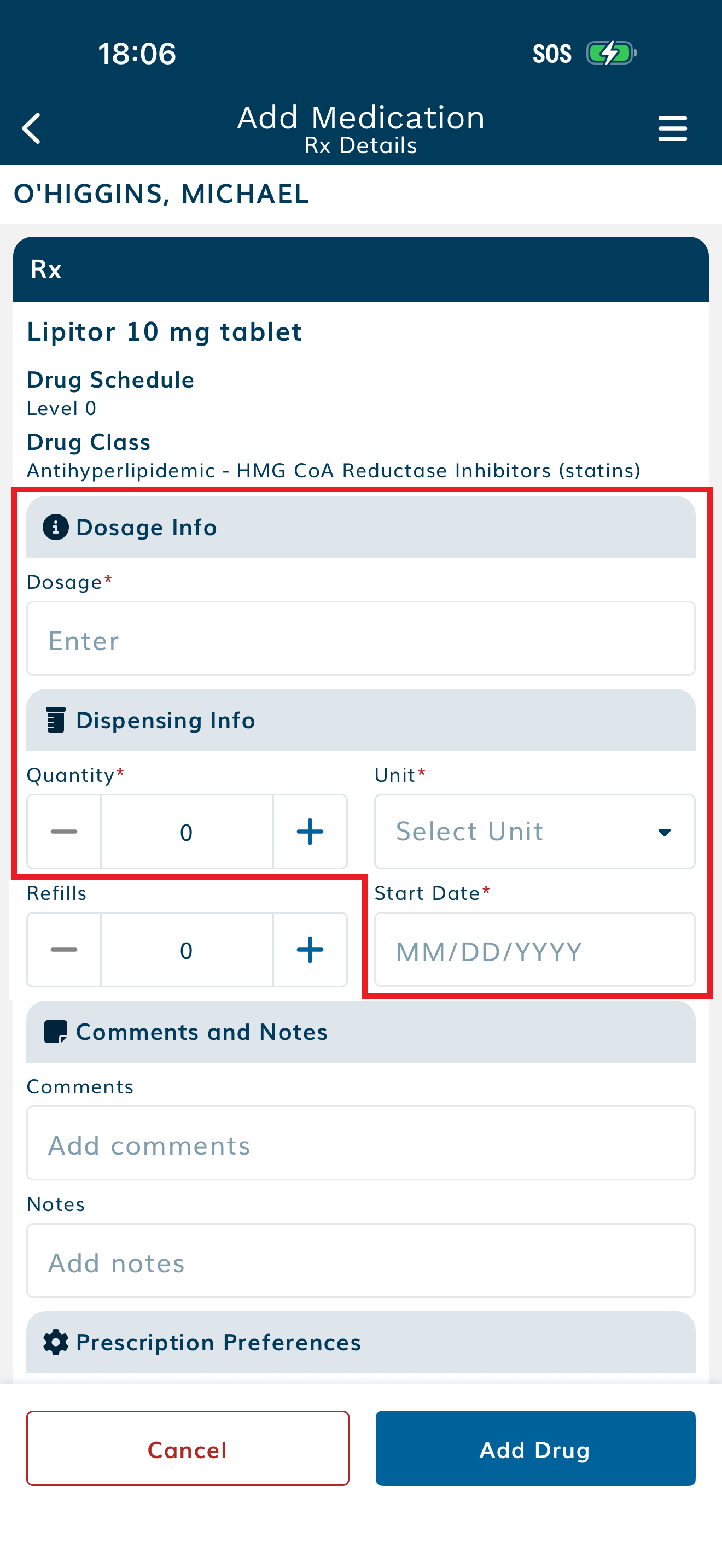Viewport: 722px width, 1568px height.
Task: Decrease Quantity with minus button
Action: tap(64, 832)
